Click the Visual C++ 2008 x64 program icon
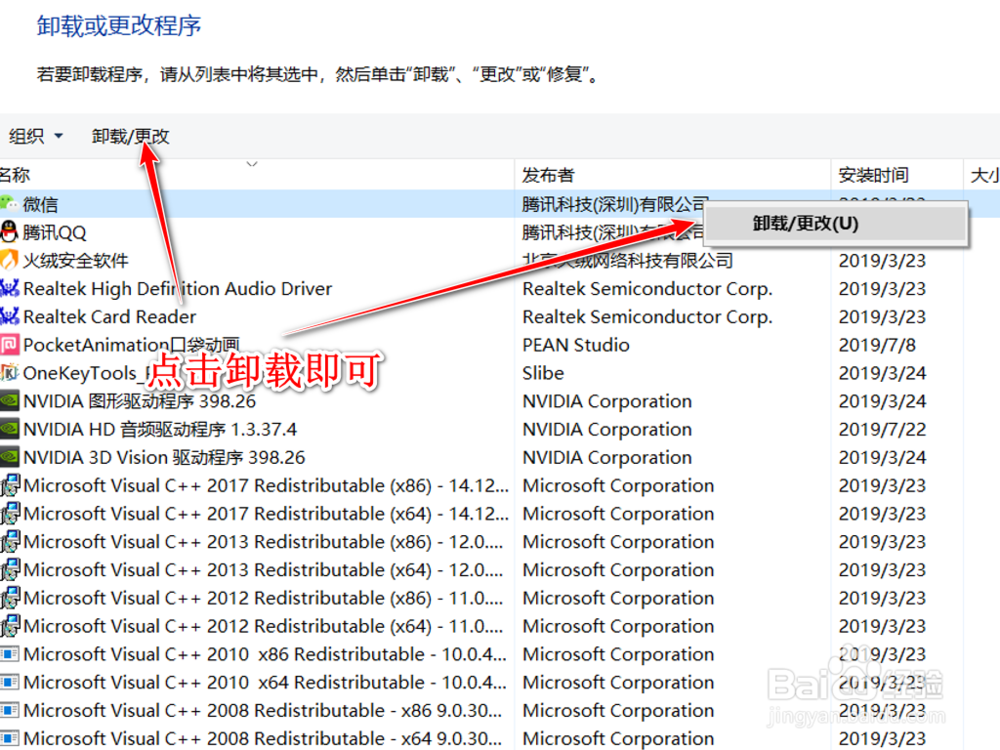This screenshot has height=750, width=1000. coord(10,738)
